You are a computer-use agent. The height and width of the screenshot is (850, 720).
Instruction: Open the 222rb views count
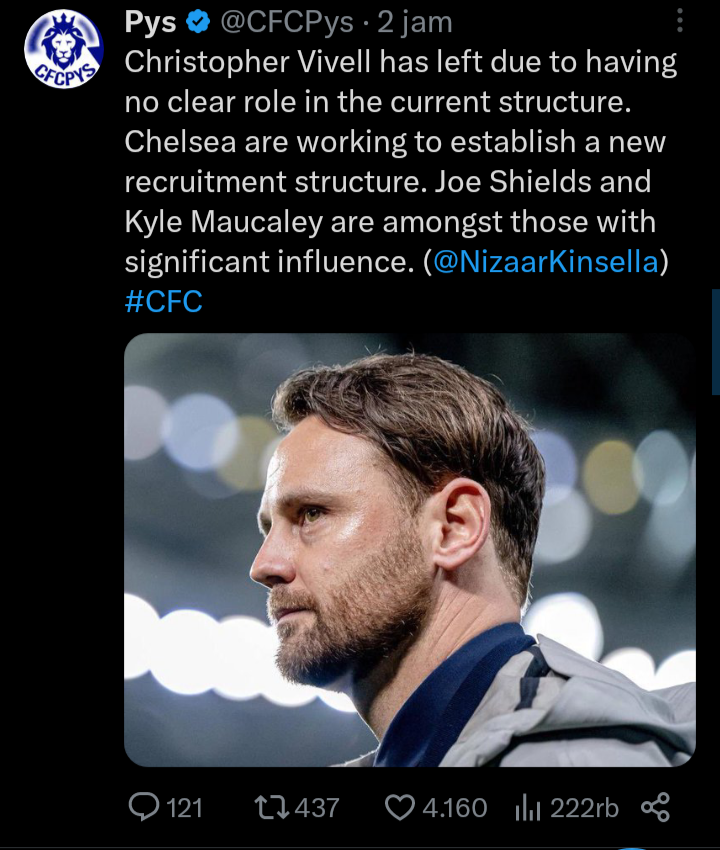click(585, 807)
